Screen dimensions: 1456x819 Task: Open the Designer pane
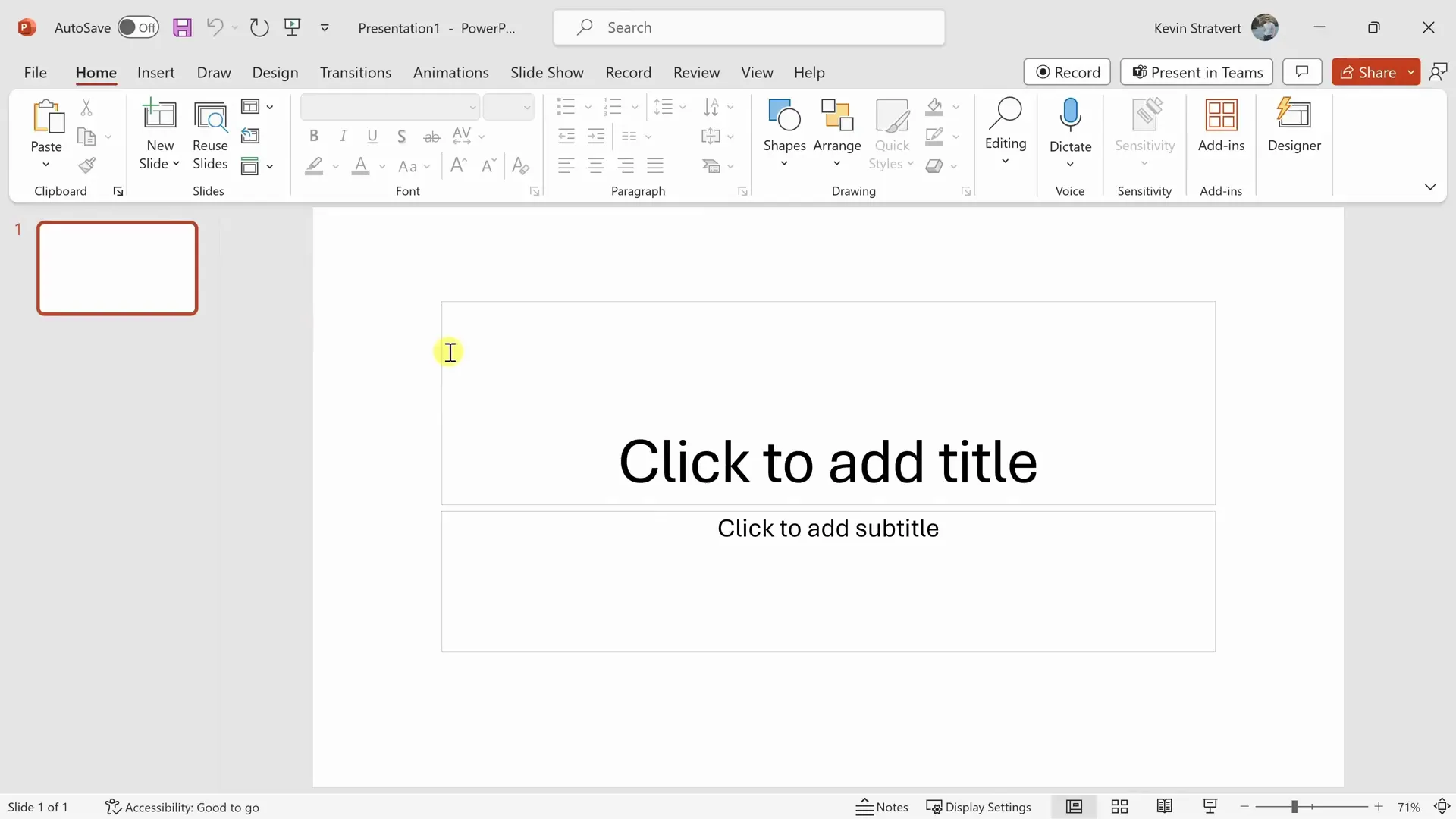(1294, 126)
